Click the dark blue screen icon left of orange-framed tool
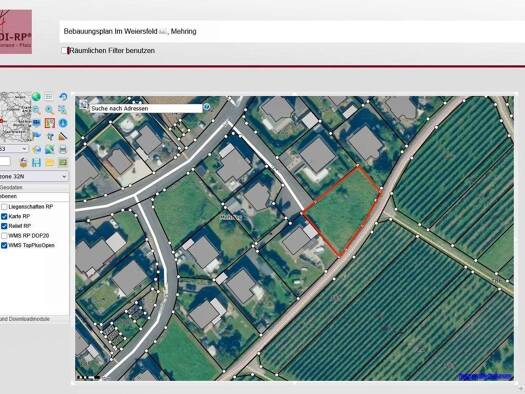Viewport: 525px width, 394px height. pyautogui.click(x=36, y=123)
